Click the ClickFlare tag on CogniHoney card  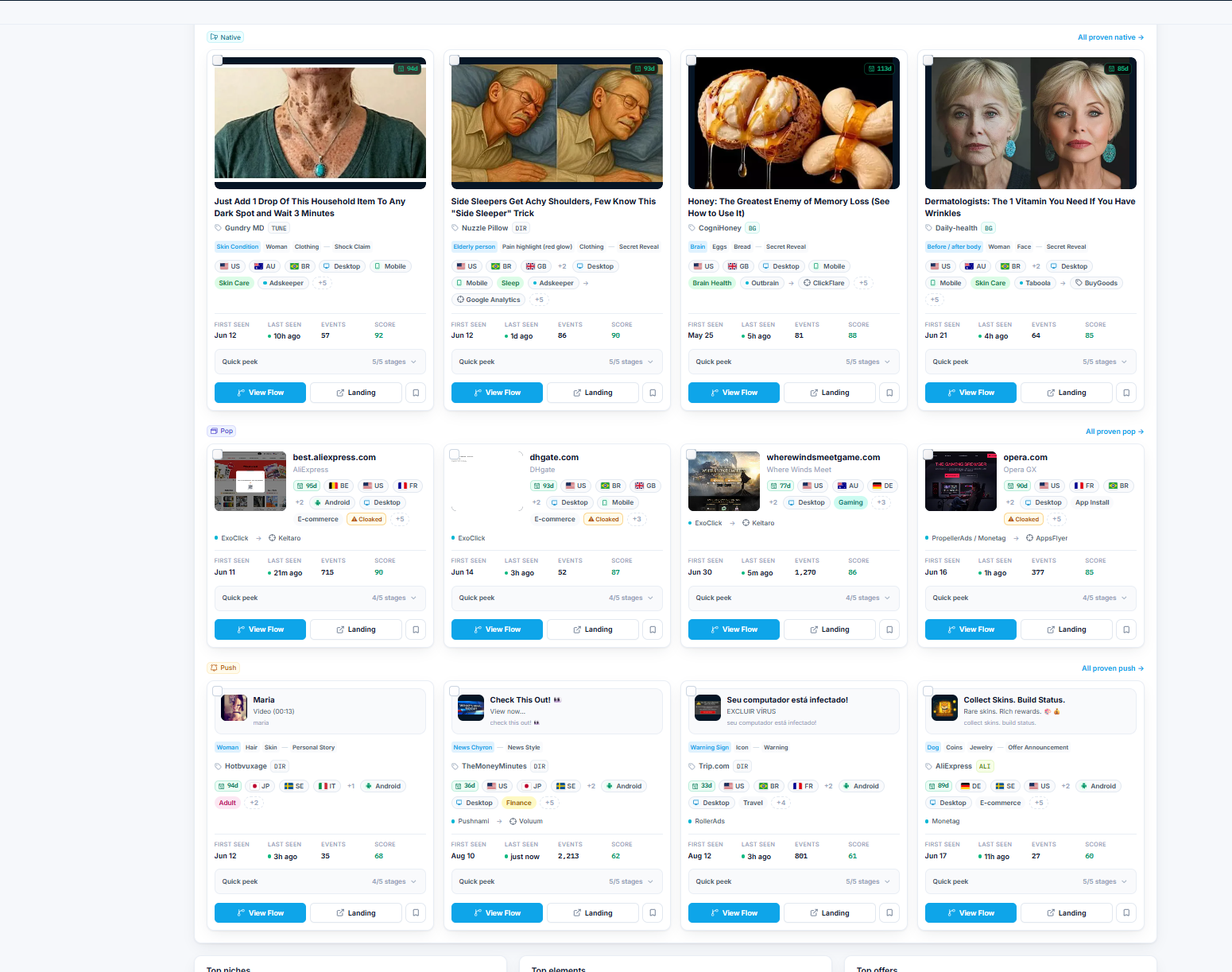tap(824, 283)
